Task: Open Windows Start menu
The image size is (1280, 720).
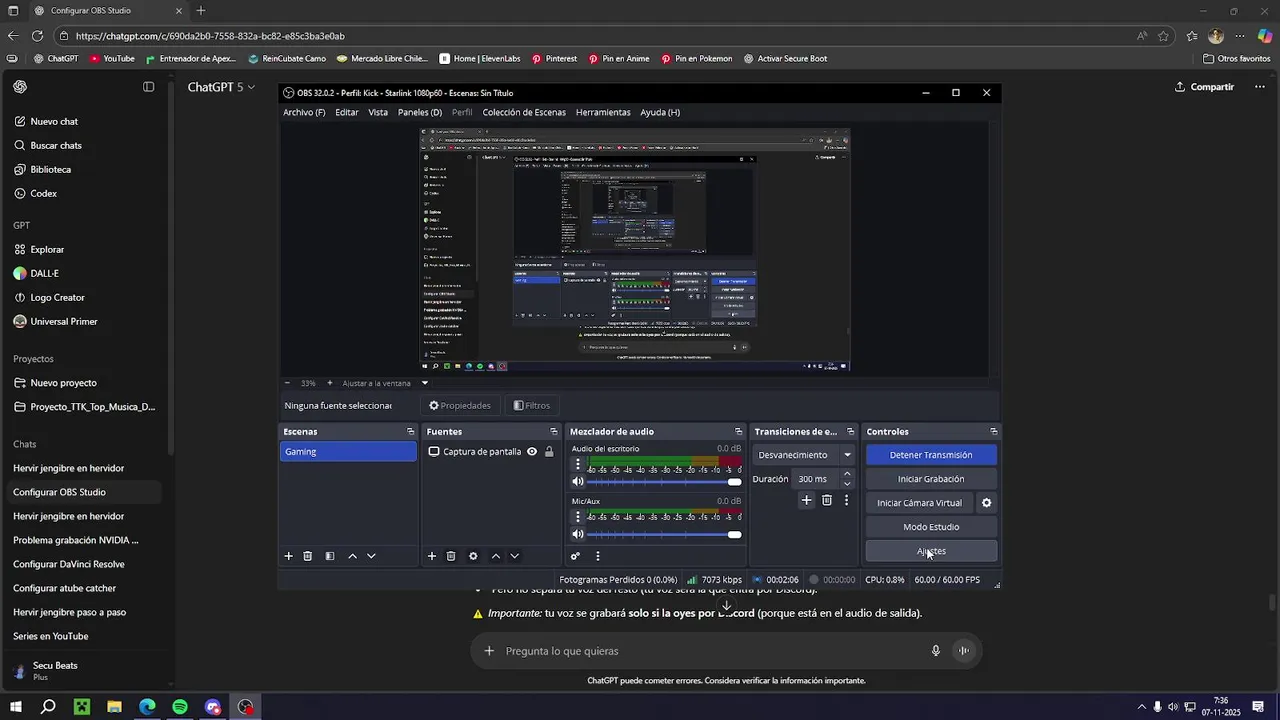Action: tap(16, 707)
